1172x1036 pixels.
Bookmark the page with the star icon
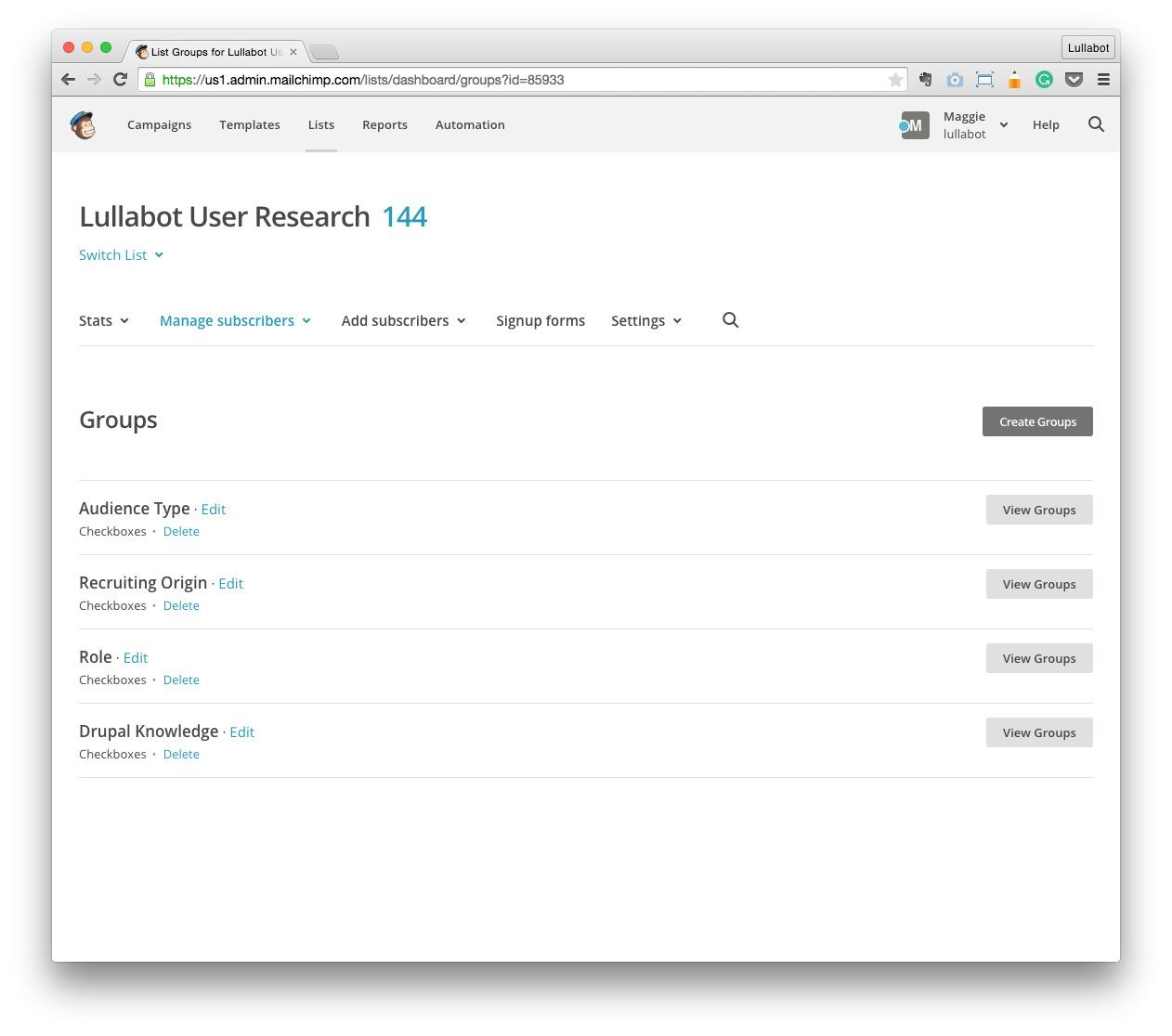coord(895,80)
